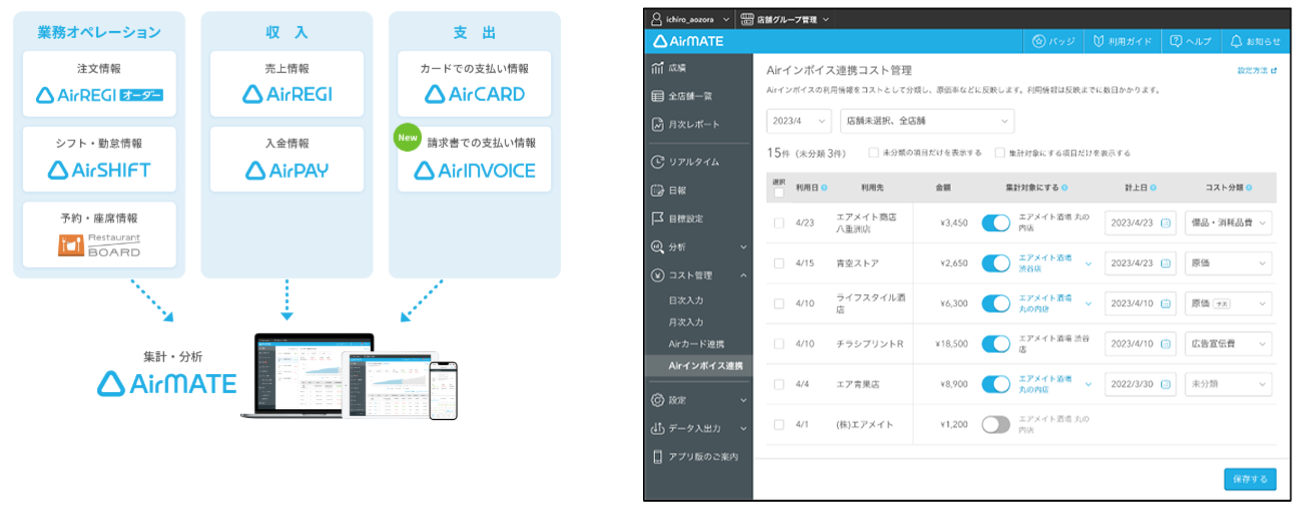
Task: Check 集計対象にする項目だけを表示する checkbox
Action: 1000,153
